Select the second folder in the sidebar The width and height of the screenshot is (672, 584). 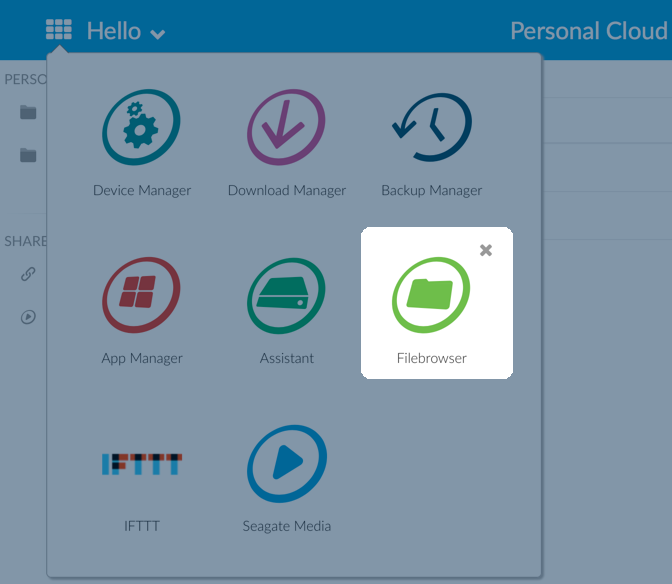tap(28, 155)
